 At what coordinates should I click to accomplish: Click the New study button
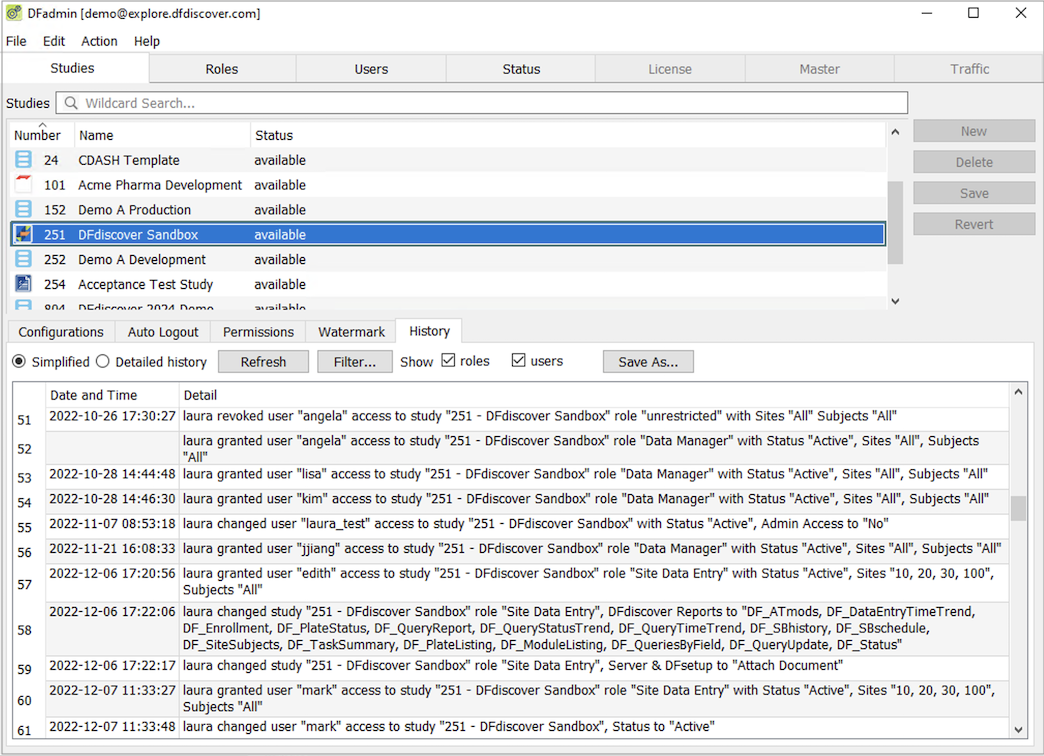point(974,131)
